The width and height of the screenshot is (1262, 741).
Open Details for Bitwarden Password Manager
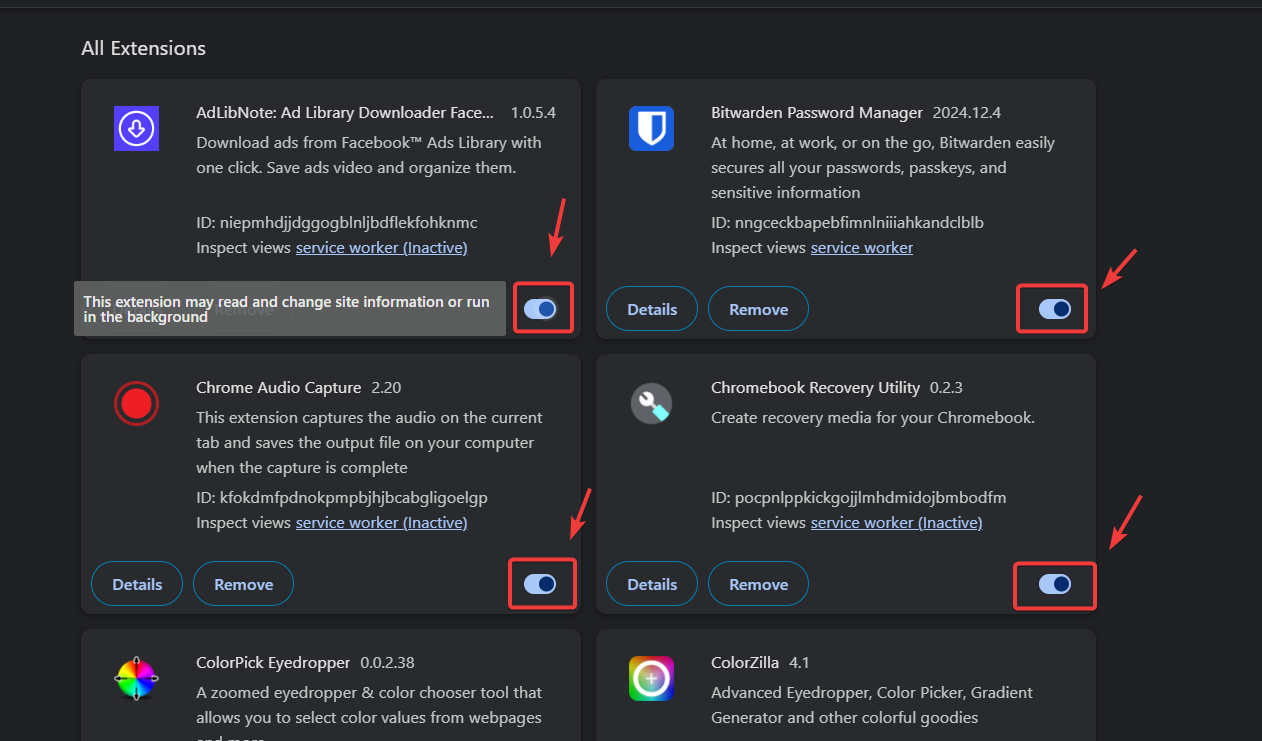click(652, 310)
